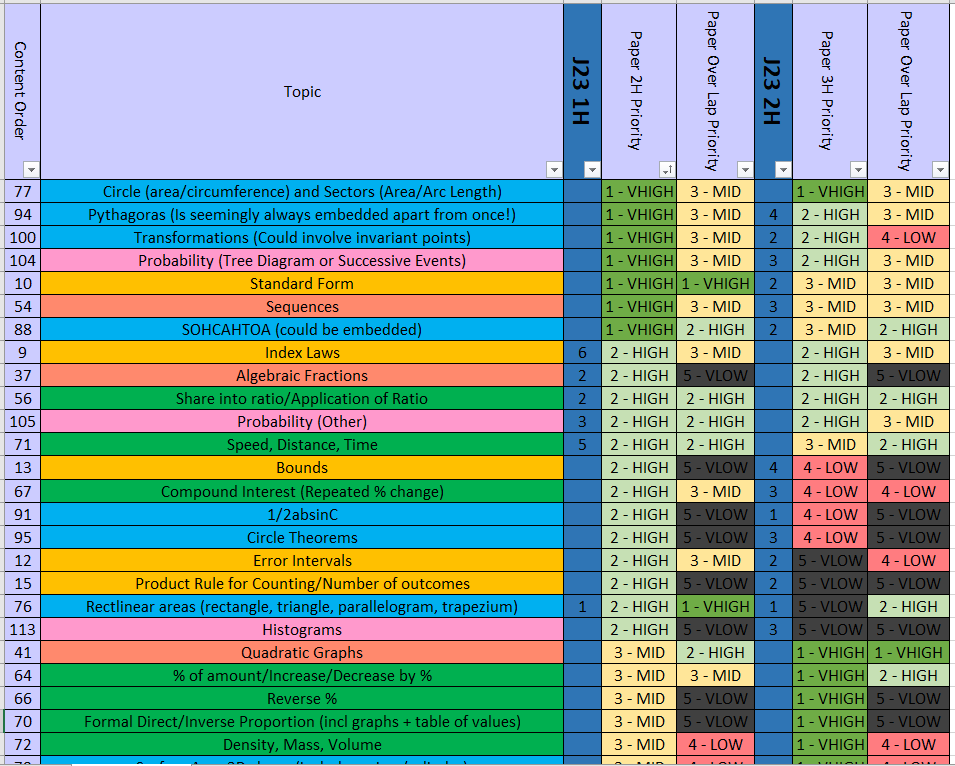Select 4 - LOW overlap cell in Transformations row

[x=908, y=237]
